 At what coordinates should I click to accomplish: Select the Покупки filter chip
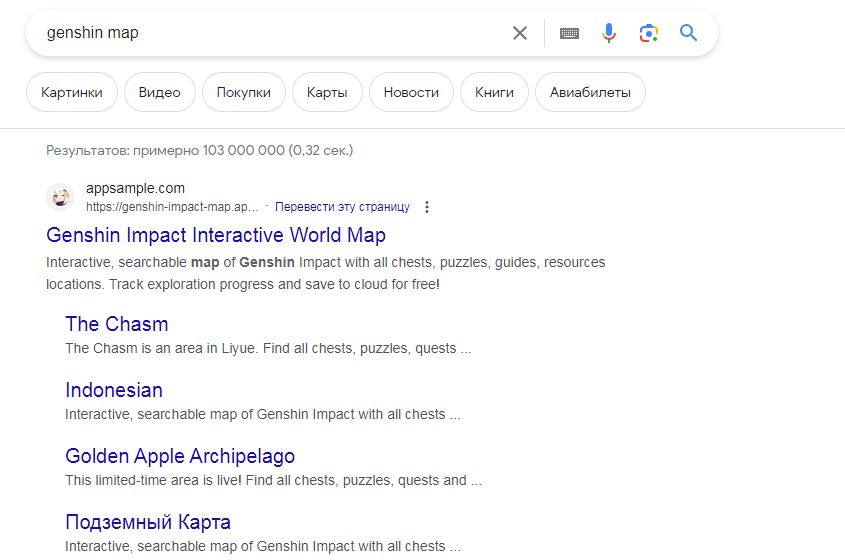(244, 92)
